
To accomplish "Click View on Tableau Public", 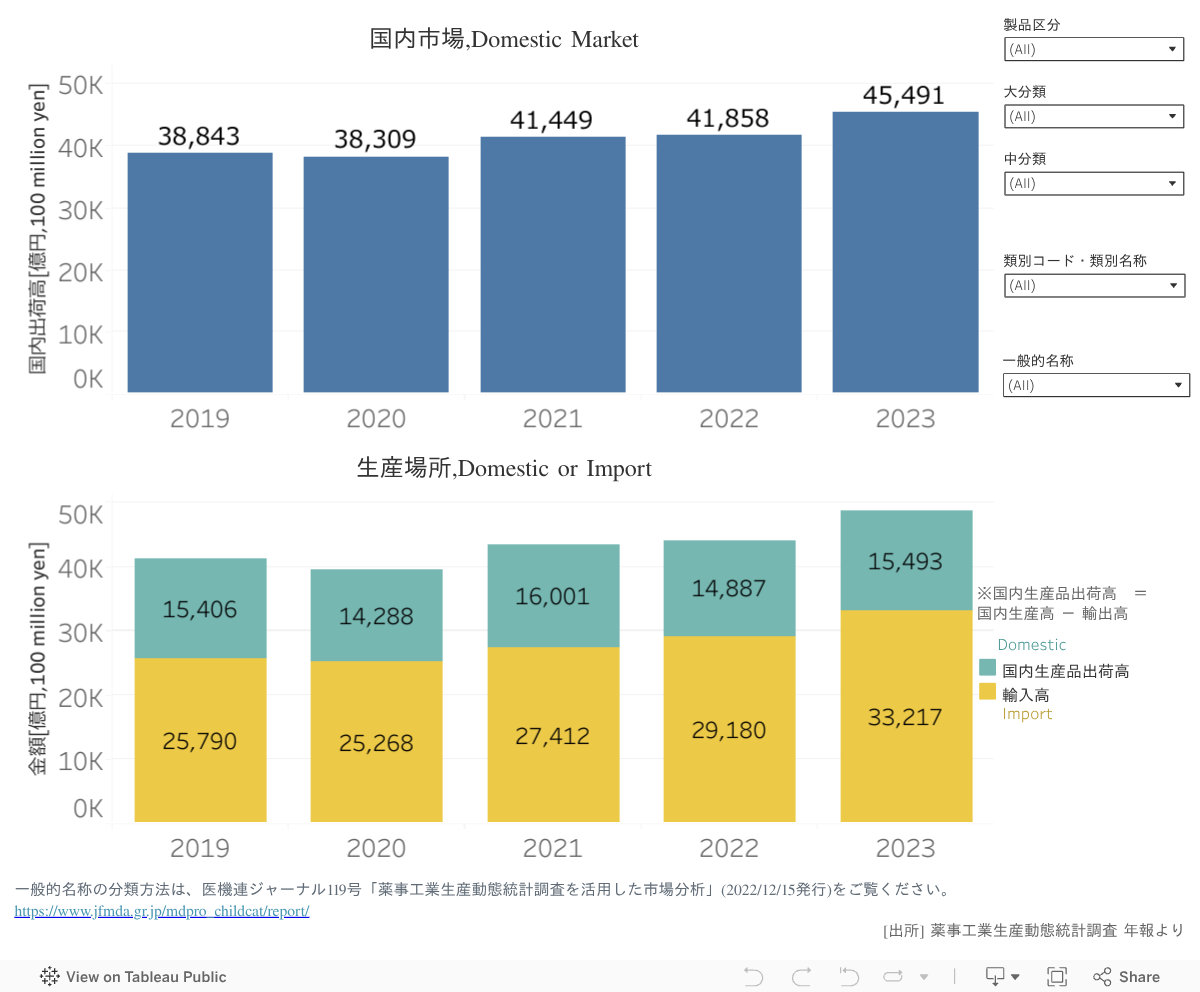I will tap(133, 977).
